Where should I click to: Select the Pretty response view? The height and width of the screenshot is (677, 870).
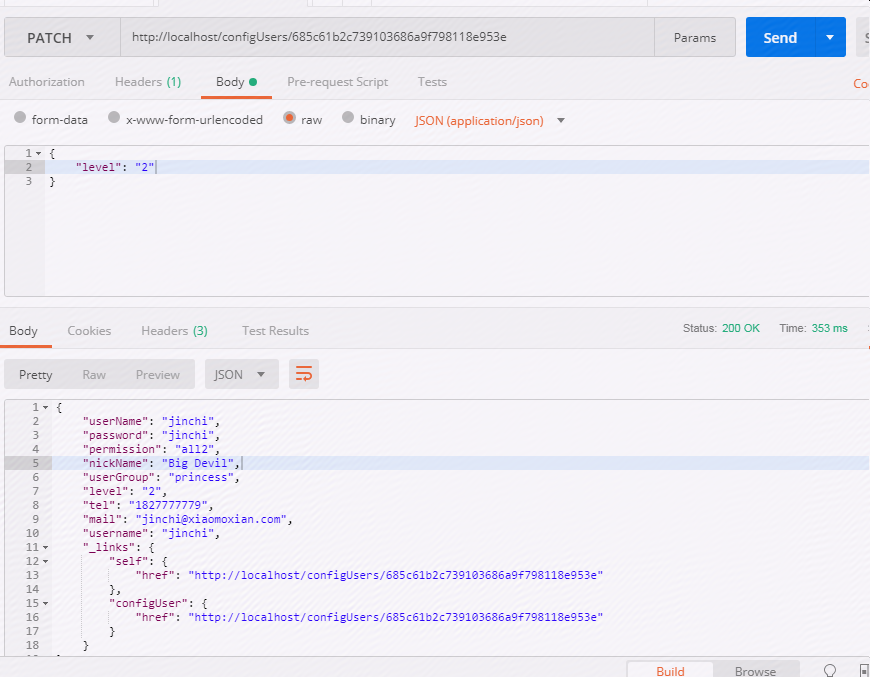(36, 375)
